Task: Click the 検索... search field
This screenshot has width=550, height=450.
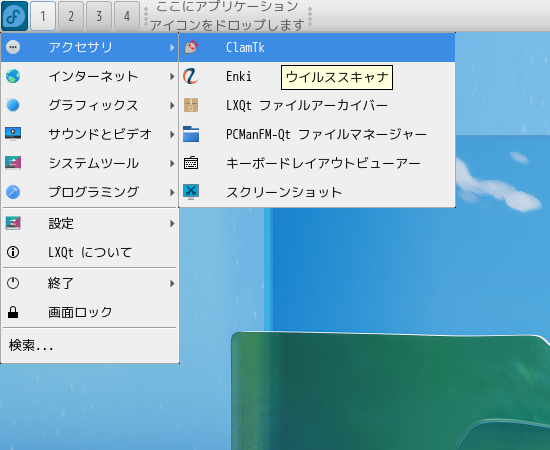Action: coord(90,345)
